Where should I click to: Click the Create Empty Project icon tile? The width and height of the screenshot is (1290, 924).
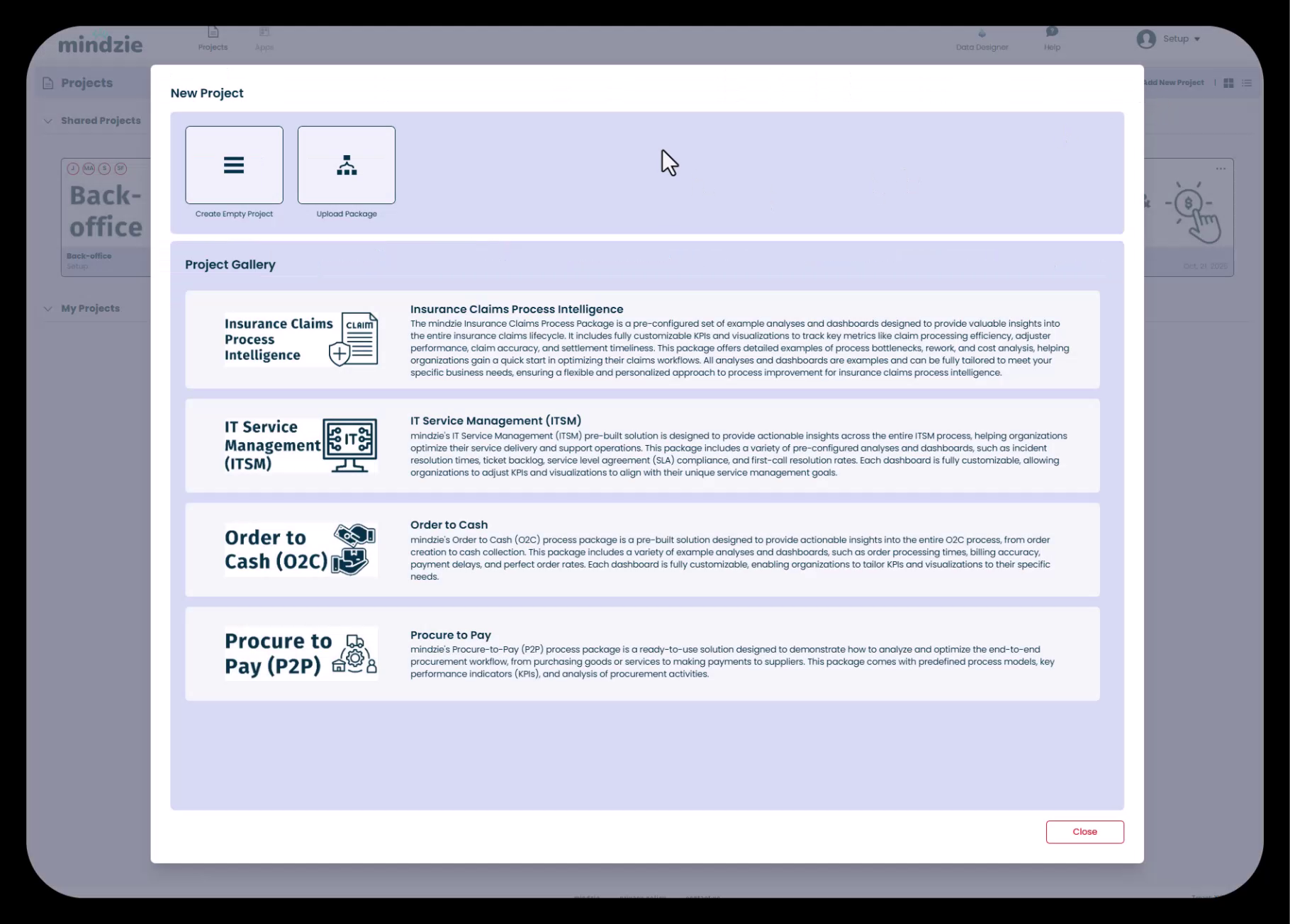[x=234, y=165]
